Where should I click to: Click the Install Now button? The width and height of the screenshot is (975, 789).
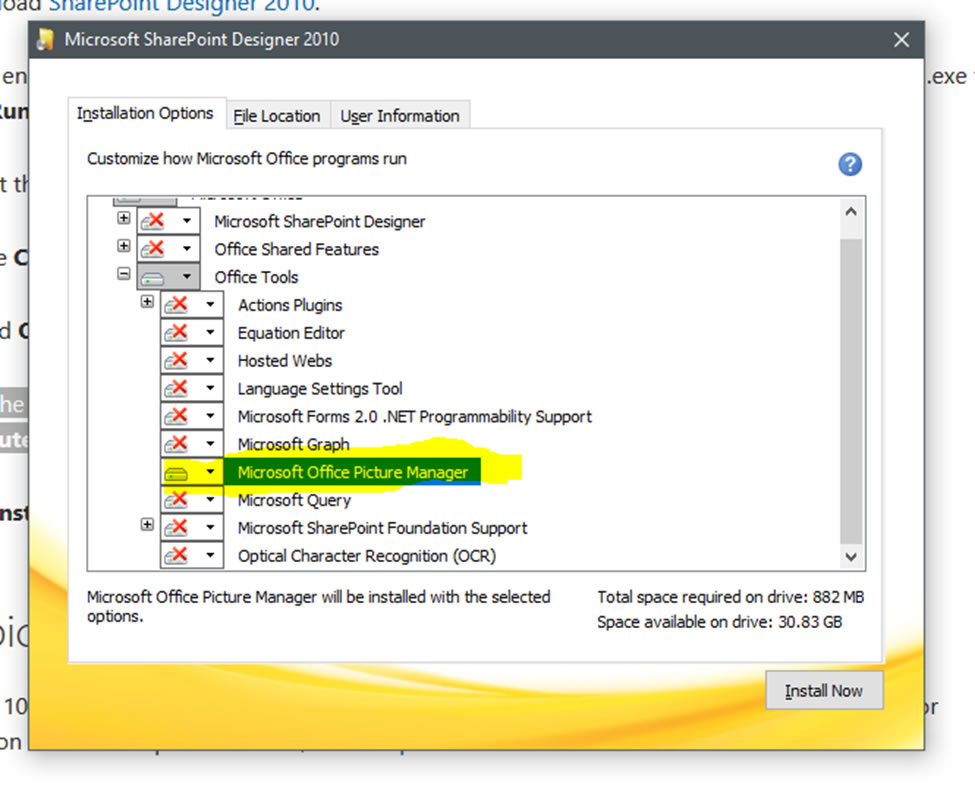tap(824, 690)
